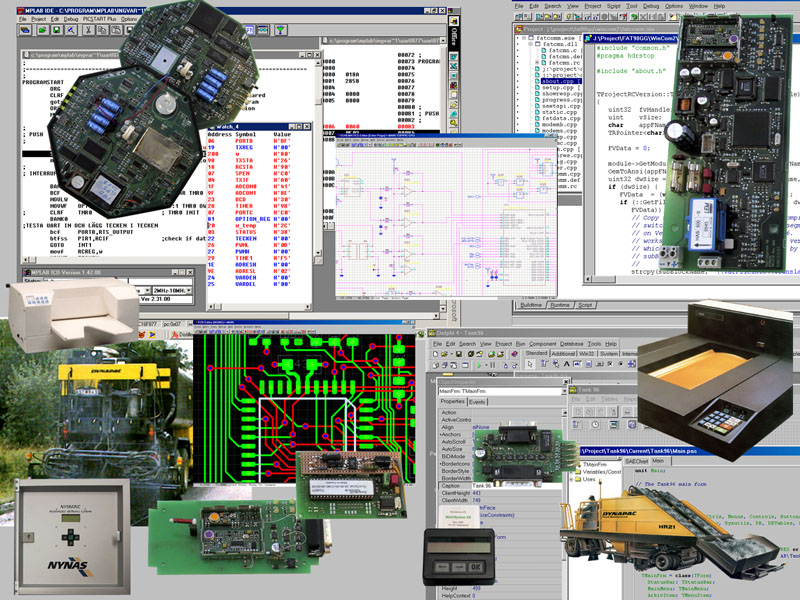The image size is (800, 600).
Task: Open the Options menu in MPLAB IDE
Action: click(x=129, y=19)
